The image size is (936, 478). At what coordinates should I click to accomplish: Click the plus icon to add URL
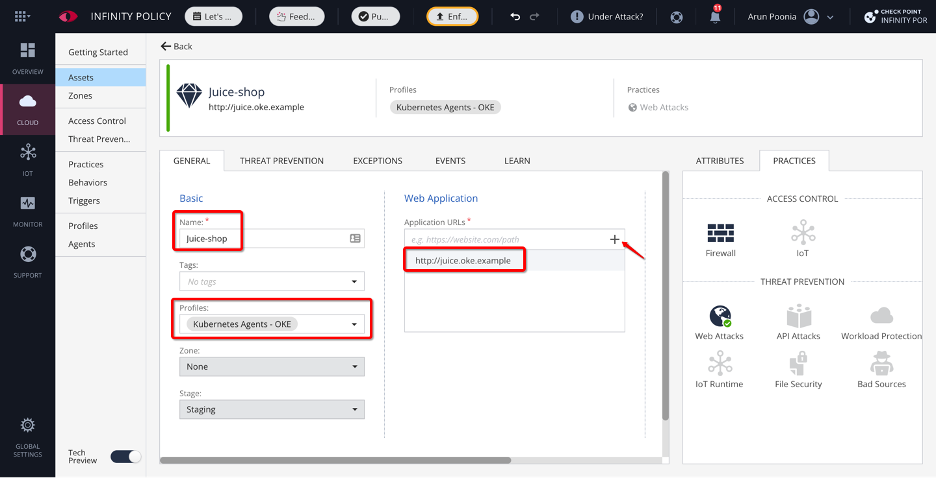[x=614, y=239]
